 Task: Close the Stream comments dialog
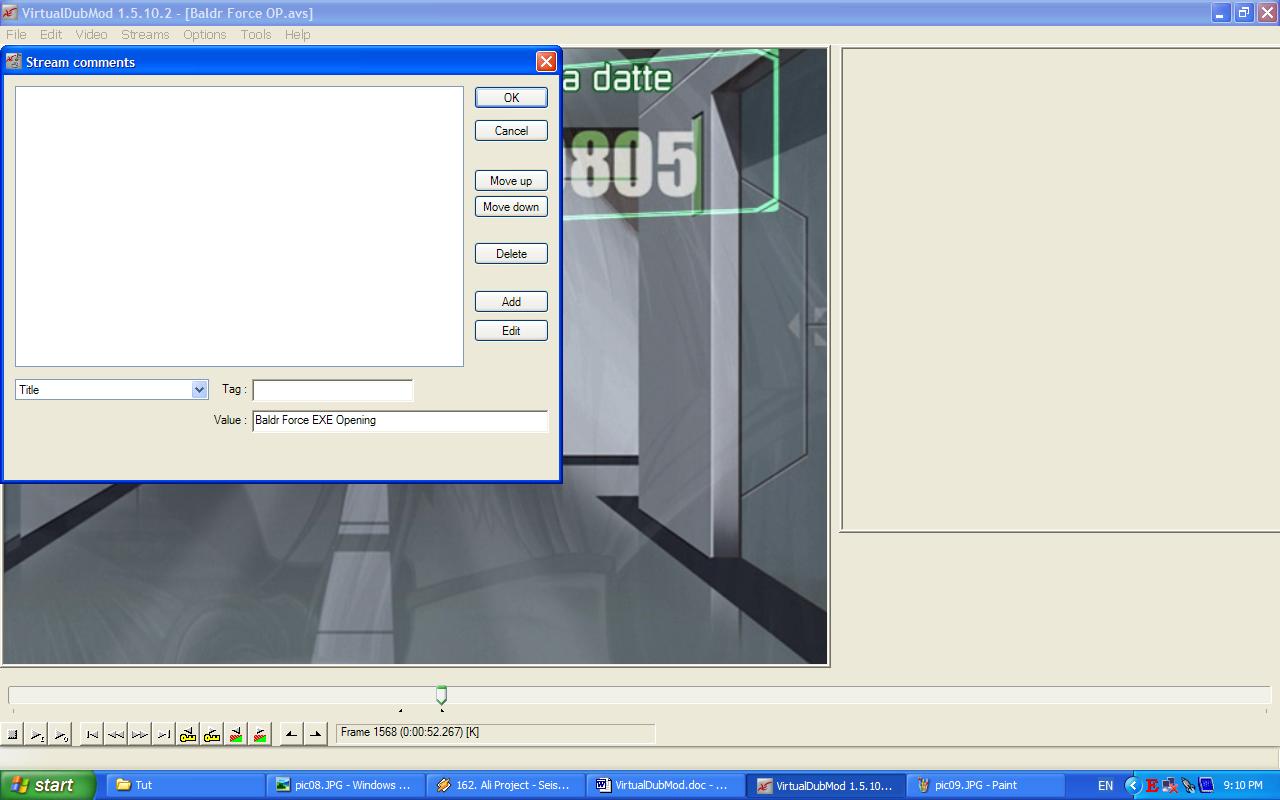[x=546, y=62]
